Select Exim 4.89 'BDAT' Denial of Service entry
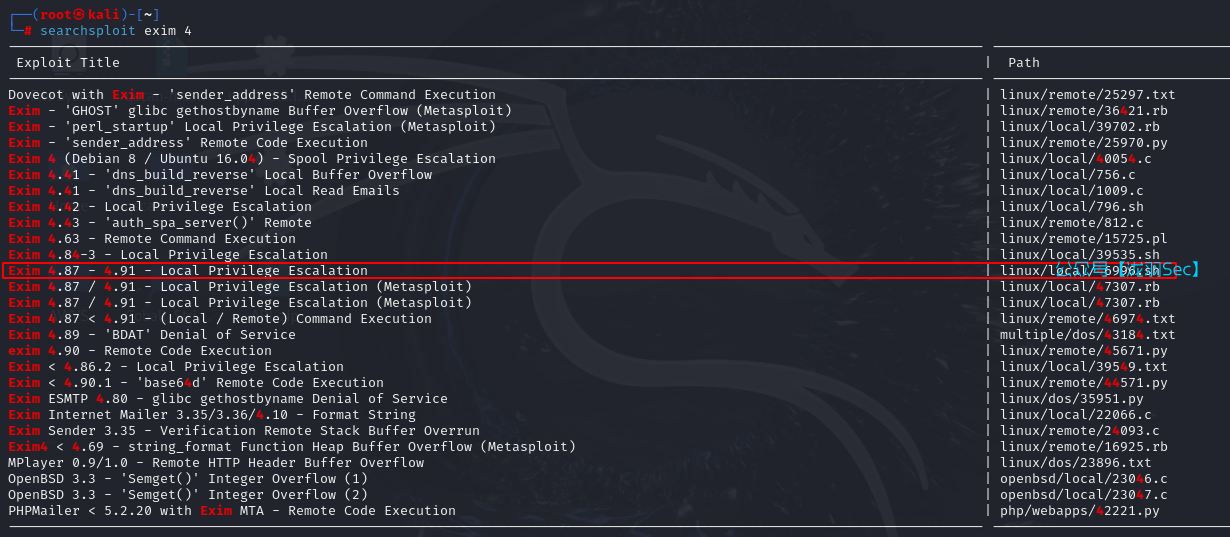 pos(152,335)
